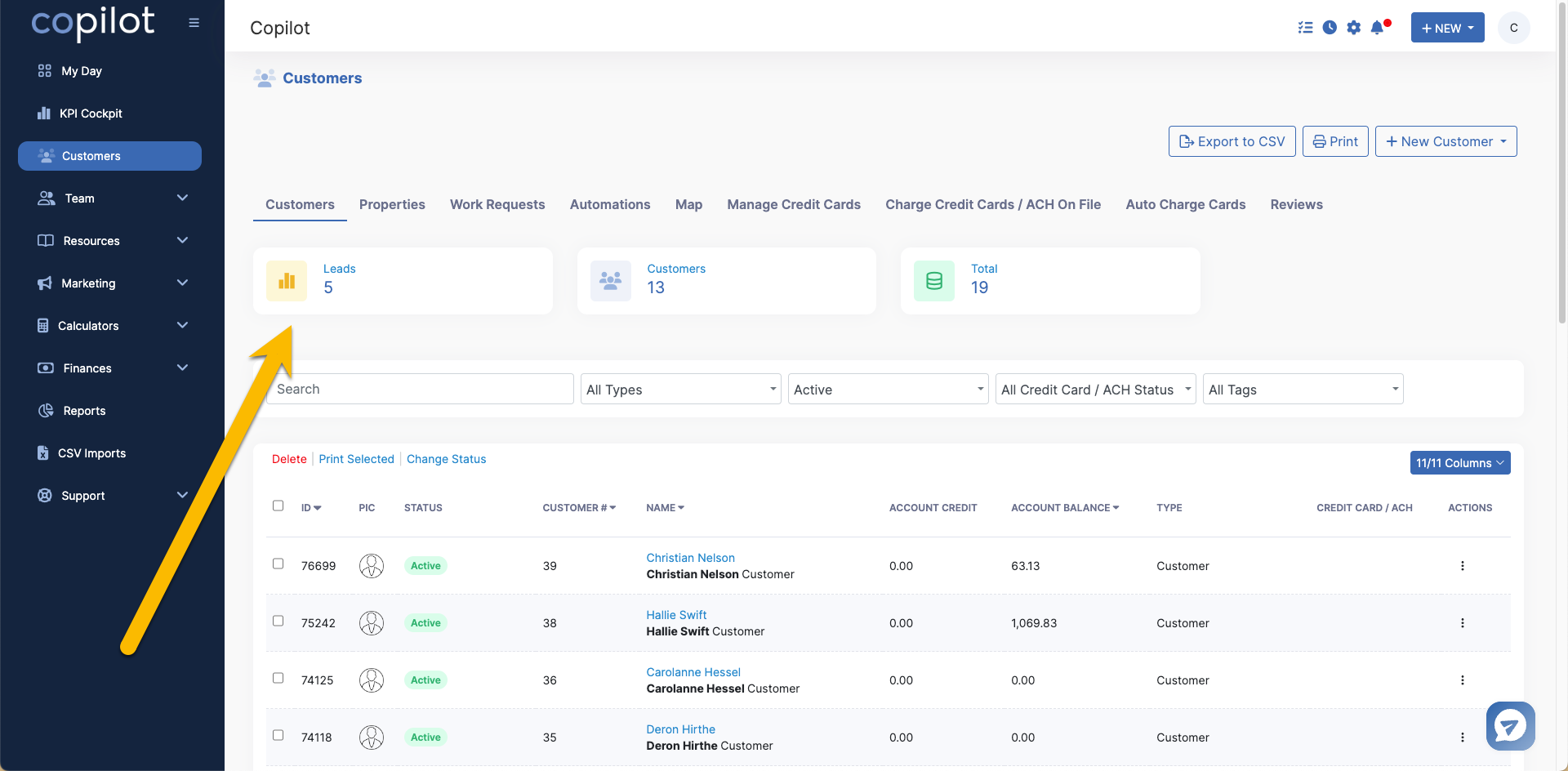Click the Leads yellow chart icon
Viewport: 1568px width, 771px height.
coord(287,281)
